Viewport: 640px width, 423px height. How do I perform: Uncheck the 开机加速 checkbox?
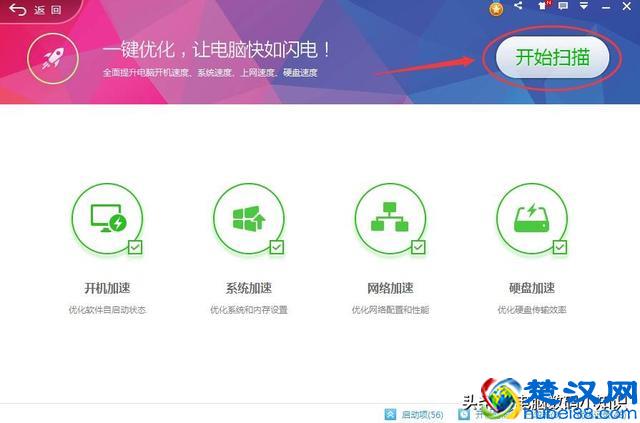[x=135, y=247]
